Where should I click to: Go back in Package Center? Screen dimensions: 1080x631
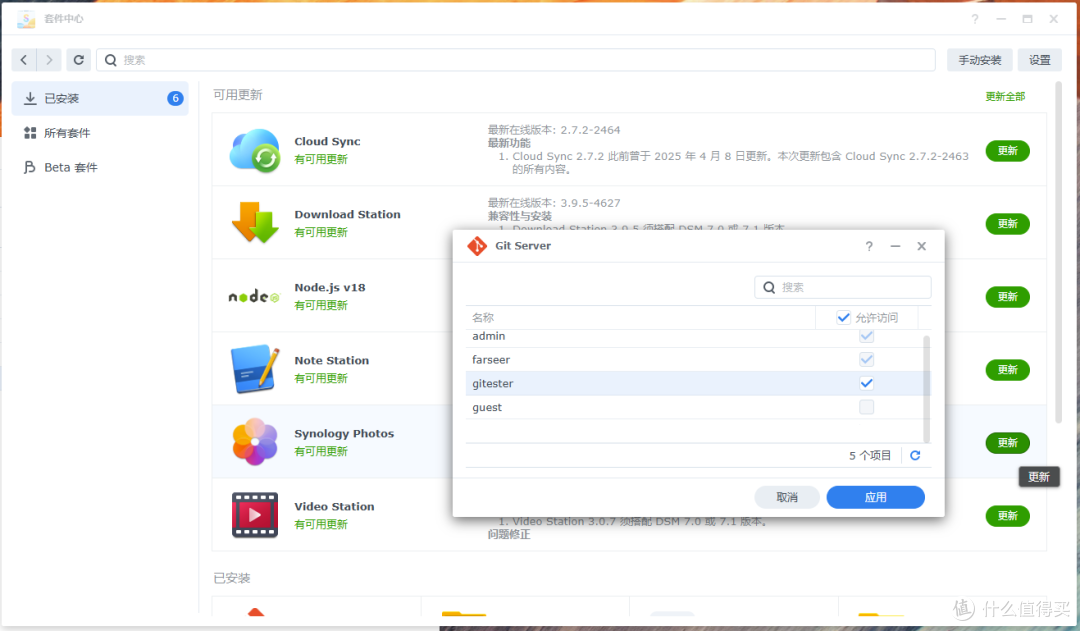(x=24, y=60)
